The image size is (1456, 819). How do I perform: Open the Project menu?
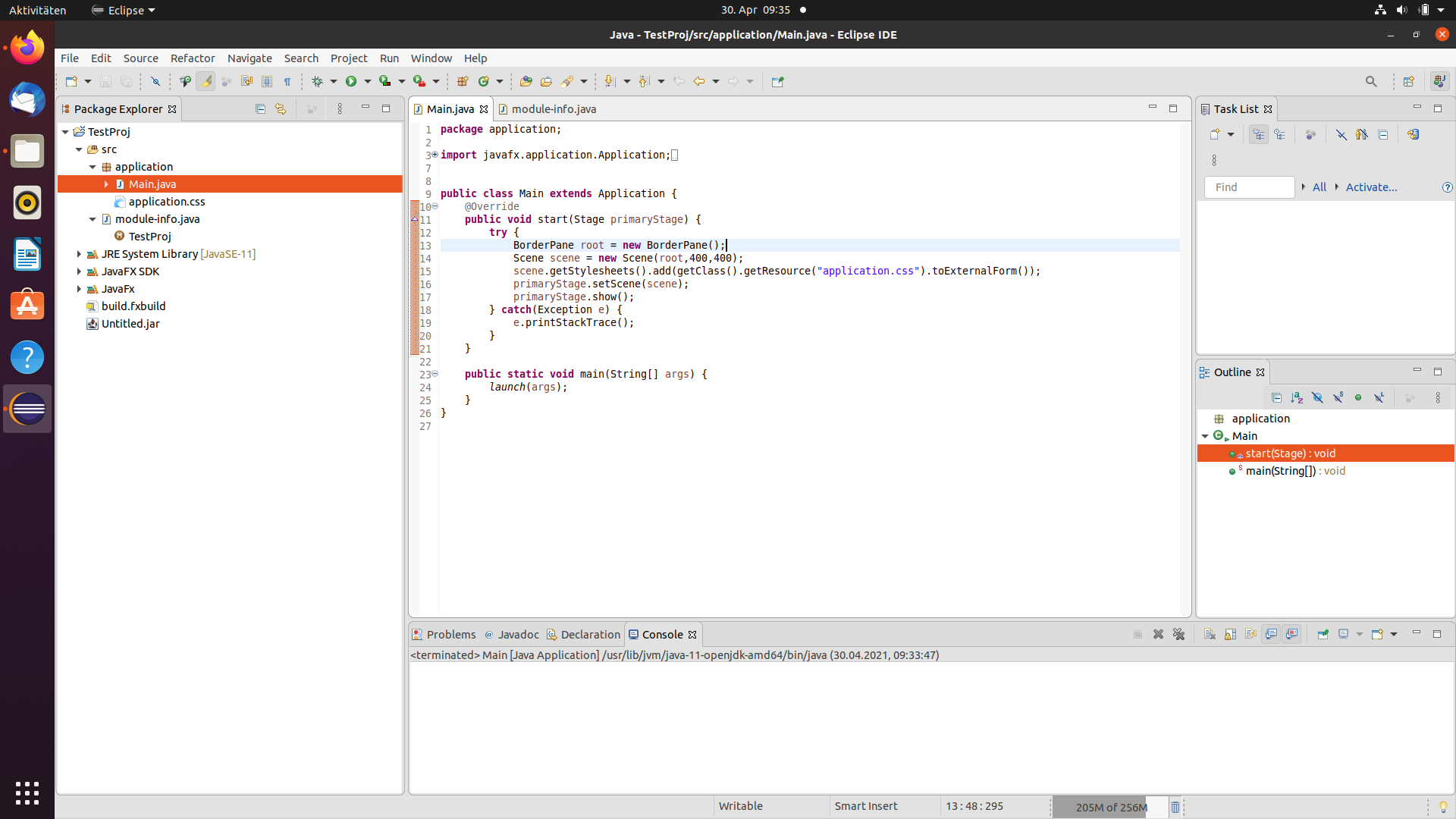tap(349, 58)
